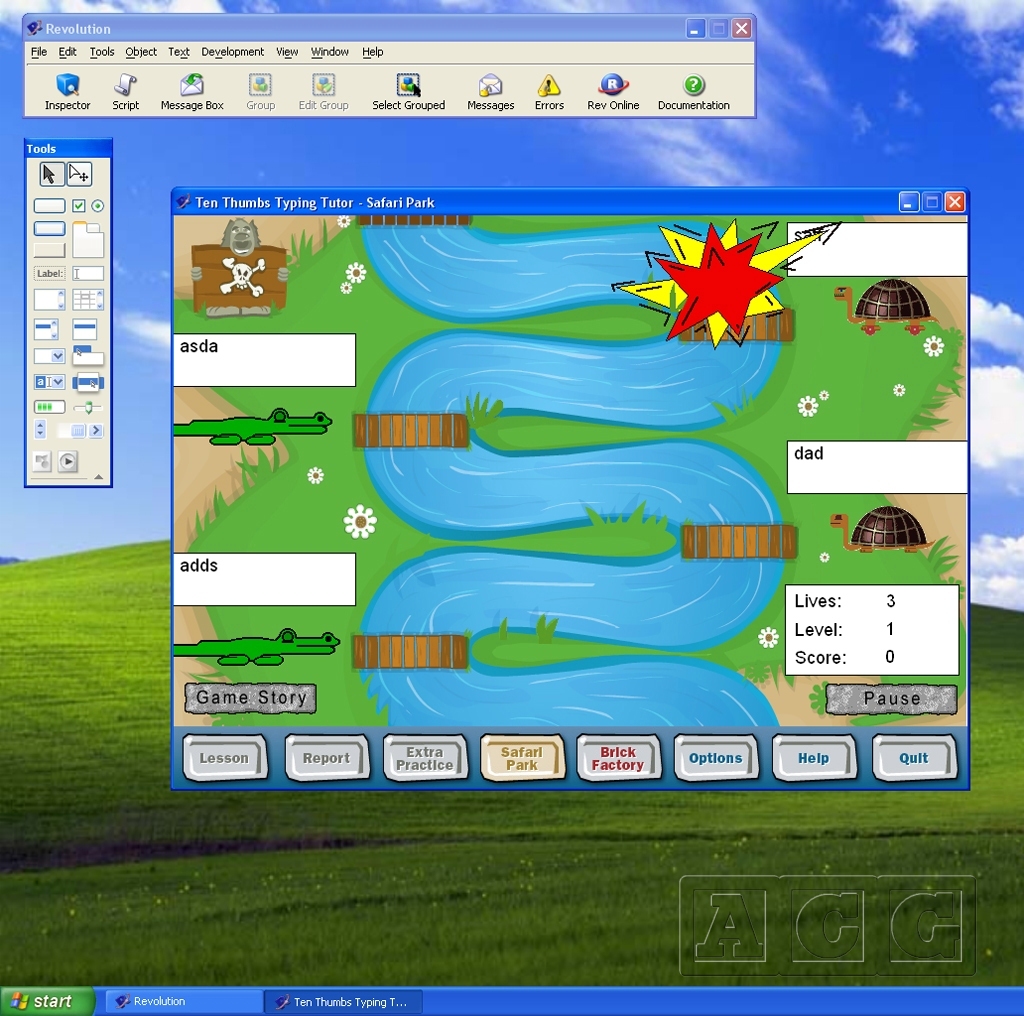Open the Messages toolbar icon
This screenshot has width=1024, height=1016.
coord(490,92)
